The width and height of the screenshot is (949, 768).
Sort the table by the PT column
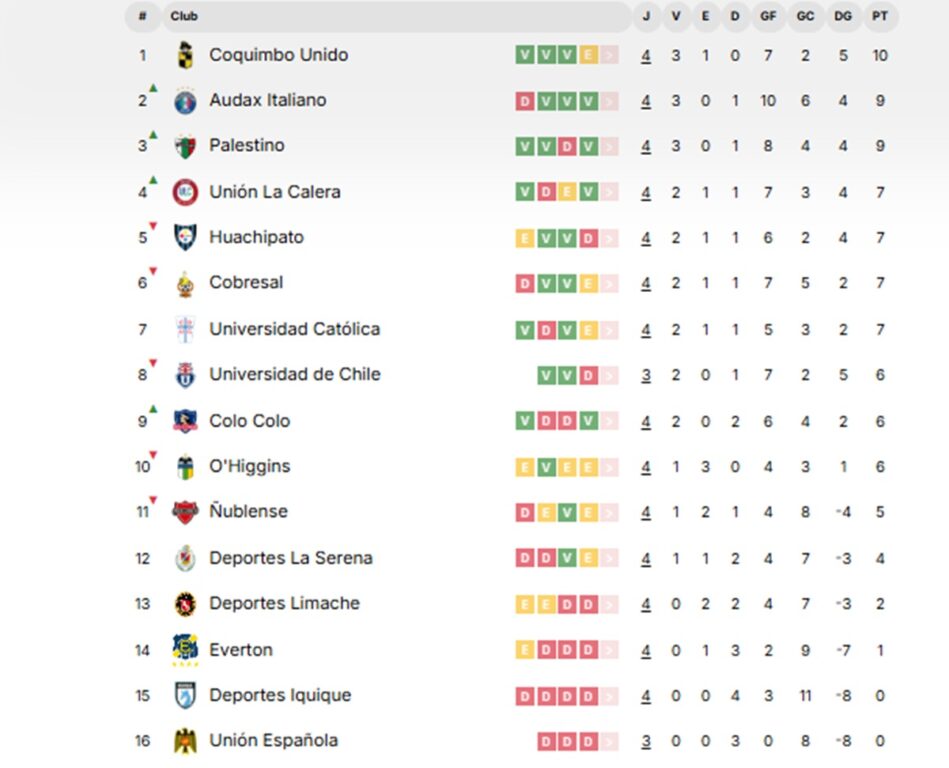click(880, 16)
